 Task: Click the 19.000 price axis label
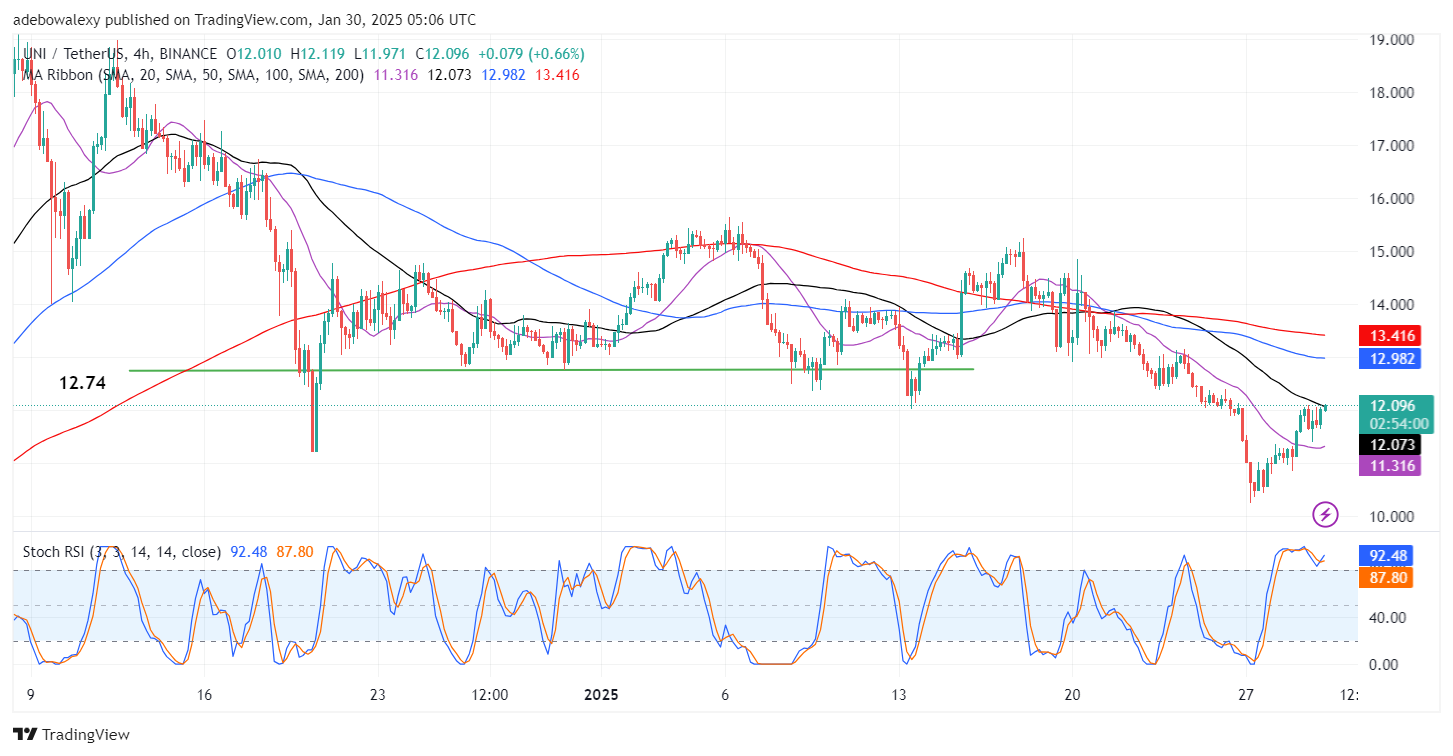[1392, 40]
